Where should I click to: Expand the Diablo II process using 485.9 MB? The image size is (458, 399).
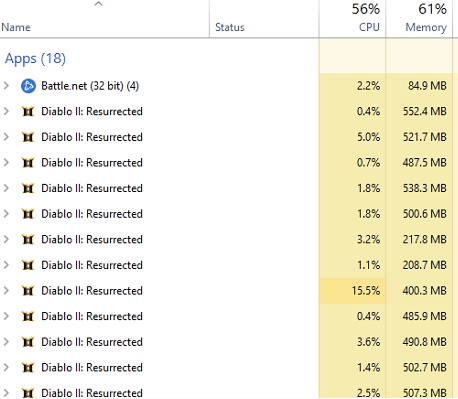coord(6,316)
